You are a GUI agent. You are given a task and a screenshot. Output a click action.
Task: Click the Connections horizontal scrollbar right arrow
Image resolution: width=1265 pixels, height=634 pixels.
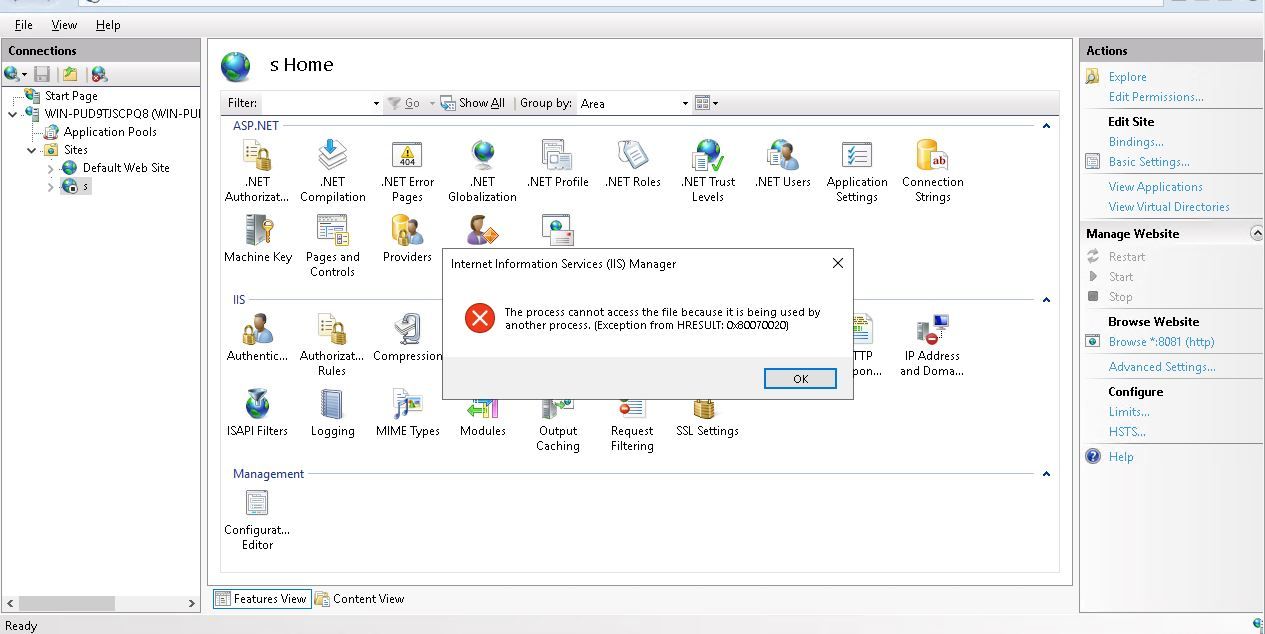tap(192, 603)
